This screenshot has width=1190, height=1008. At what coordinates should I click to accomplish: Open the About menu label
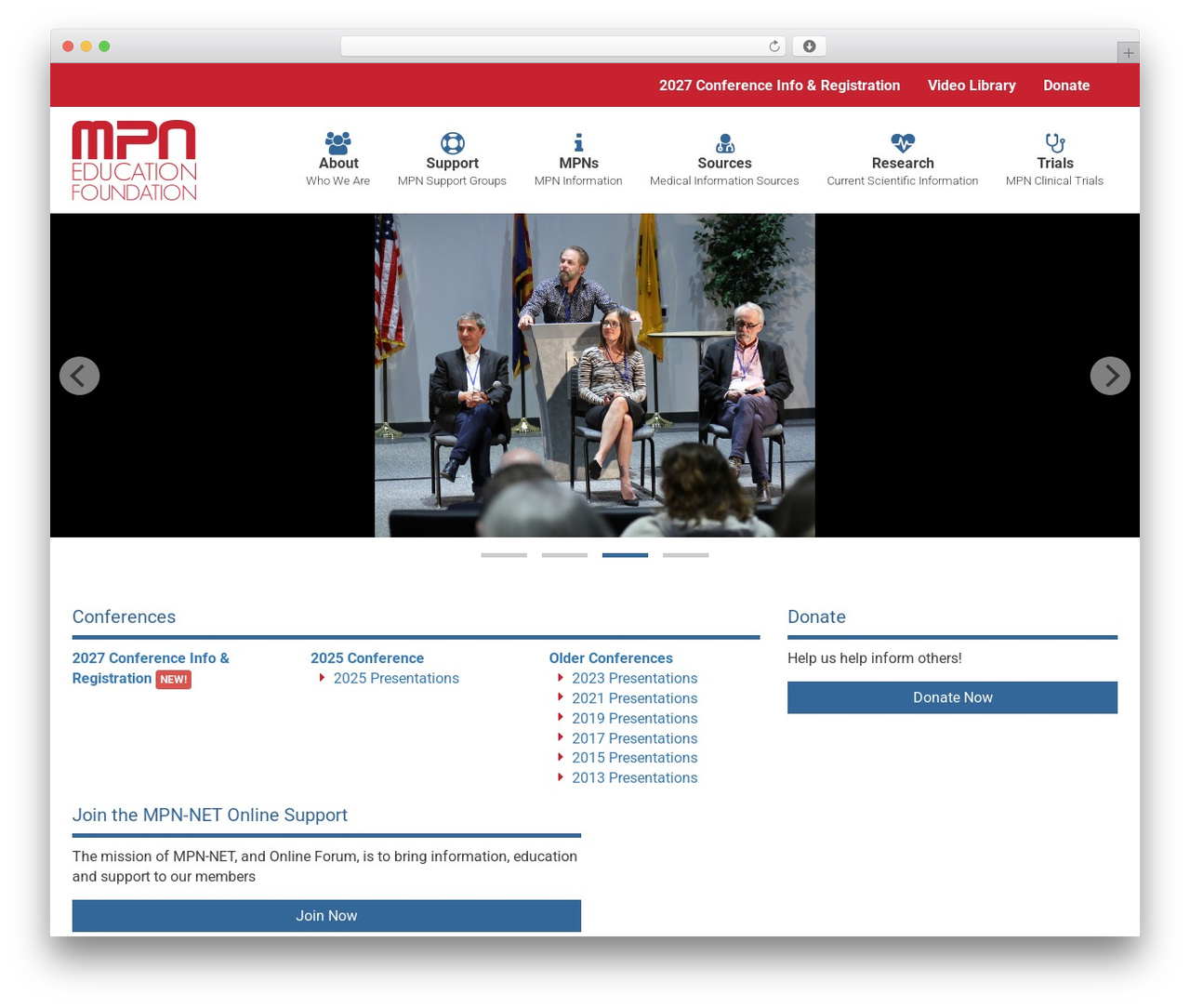[x=338, y=163]
